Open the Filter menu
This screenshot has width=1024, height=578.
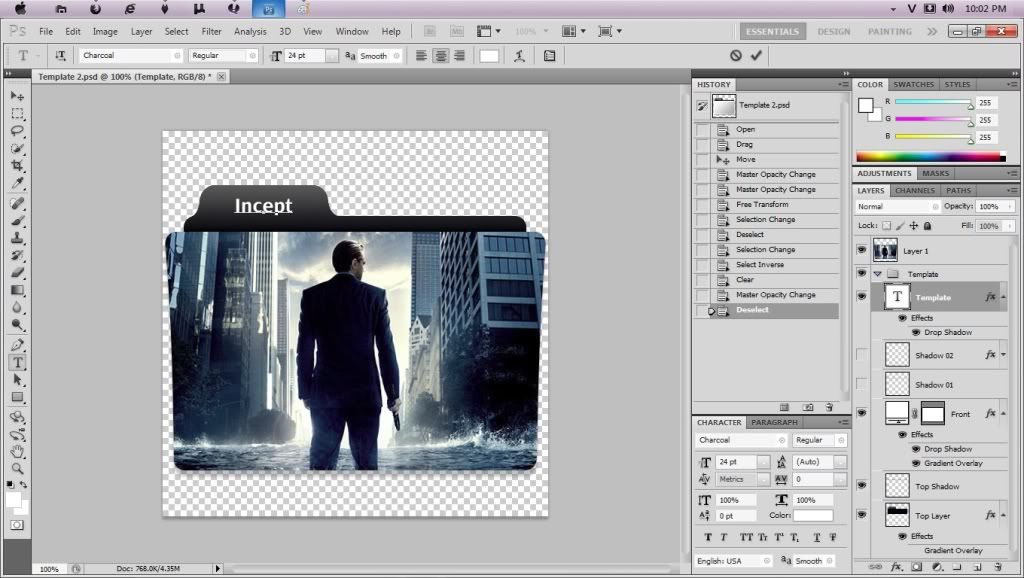[x=211, y=31]
